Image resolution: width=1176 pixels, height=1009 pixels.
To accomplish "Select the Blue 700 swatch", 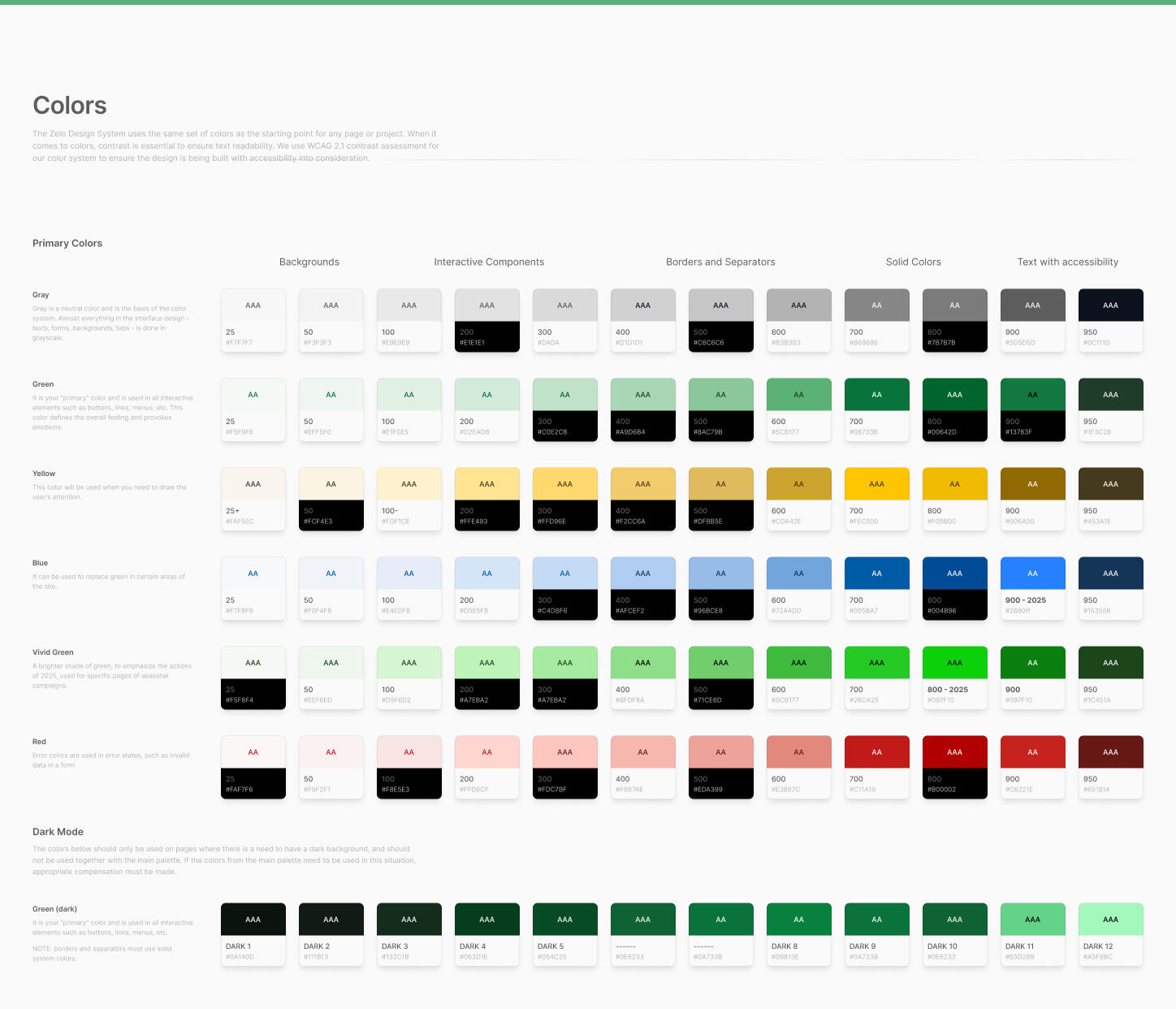I will coord(877,588).
